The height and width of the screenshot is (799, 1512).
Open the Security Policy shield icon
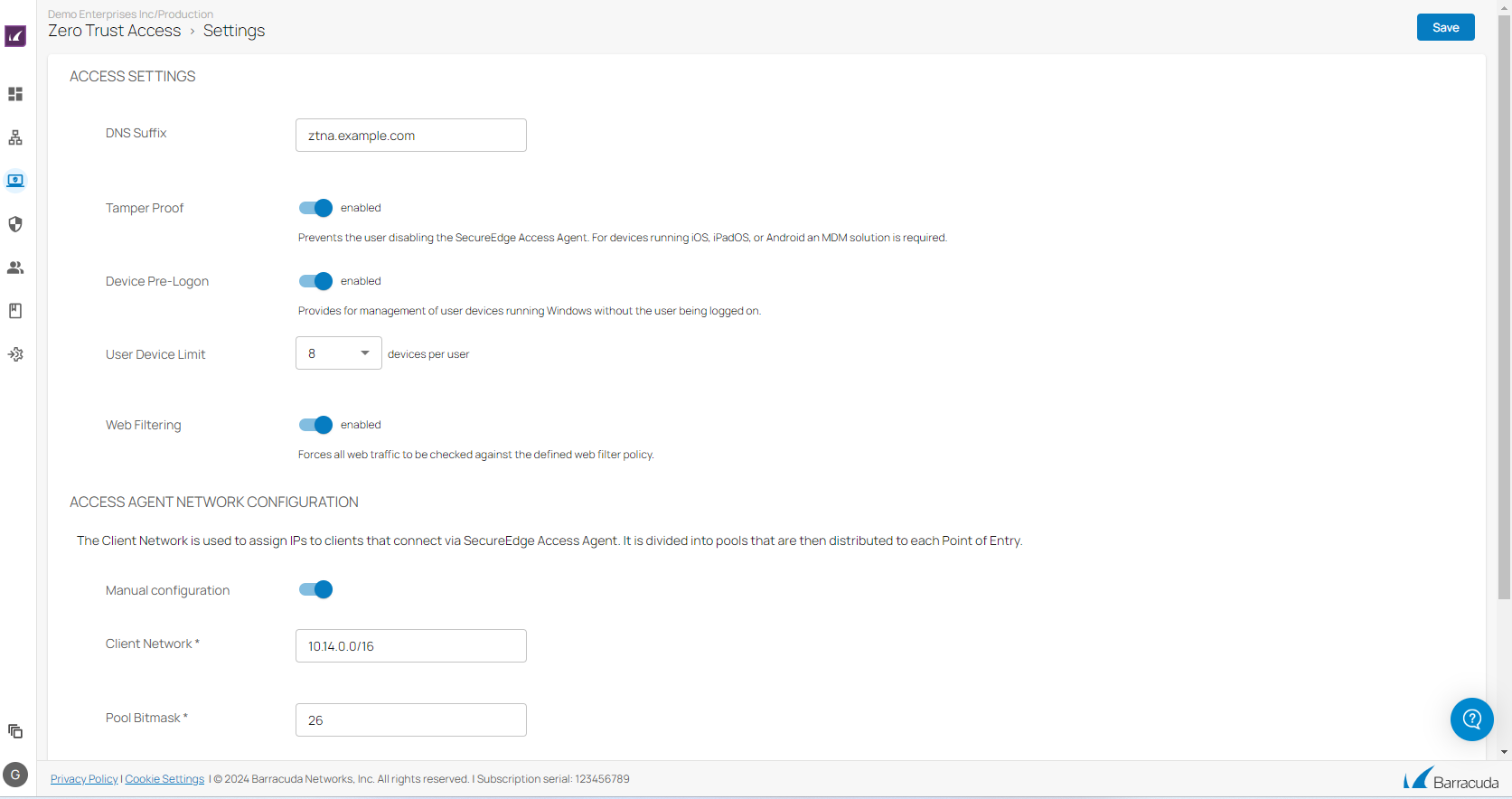[x=15, y=224]
